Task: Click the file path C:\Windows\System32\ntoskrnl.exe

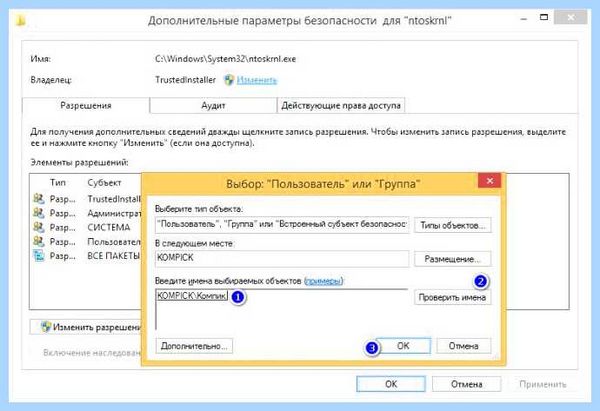Action: coord(225,59)
